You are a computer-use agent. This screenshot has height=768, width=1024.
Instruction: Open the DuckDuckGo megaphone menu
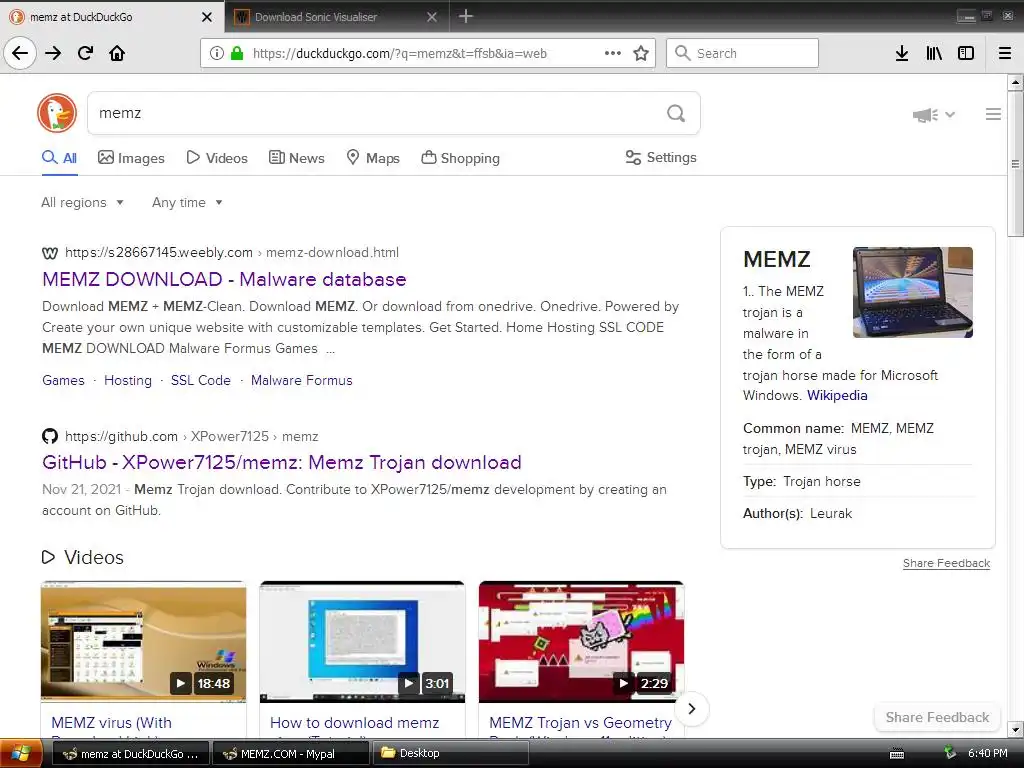click(x=933, y=115)
